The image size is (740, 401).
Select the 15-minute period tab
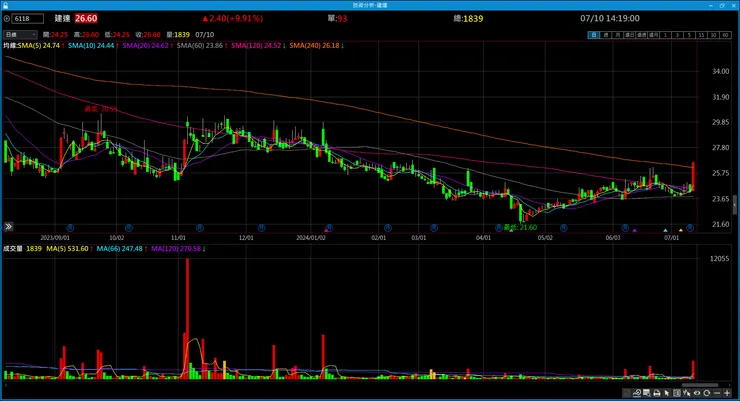(702, 35)
